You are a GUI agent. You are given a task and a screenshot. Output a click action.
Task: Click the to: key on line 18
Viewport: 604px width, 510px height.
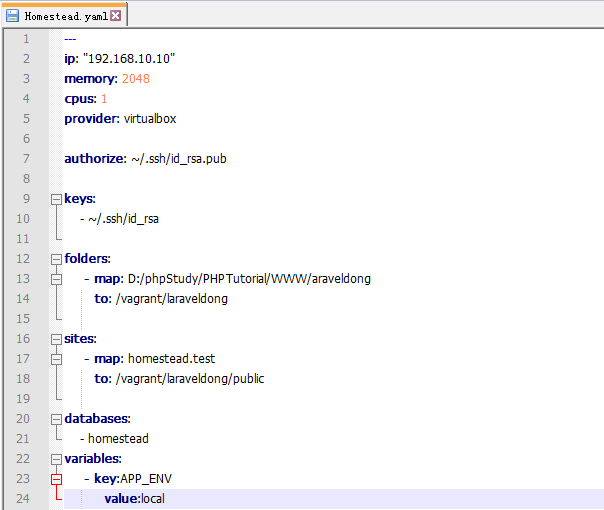(x=103, y=379)
